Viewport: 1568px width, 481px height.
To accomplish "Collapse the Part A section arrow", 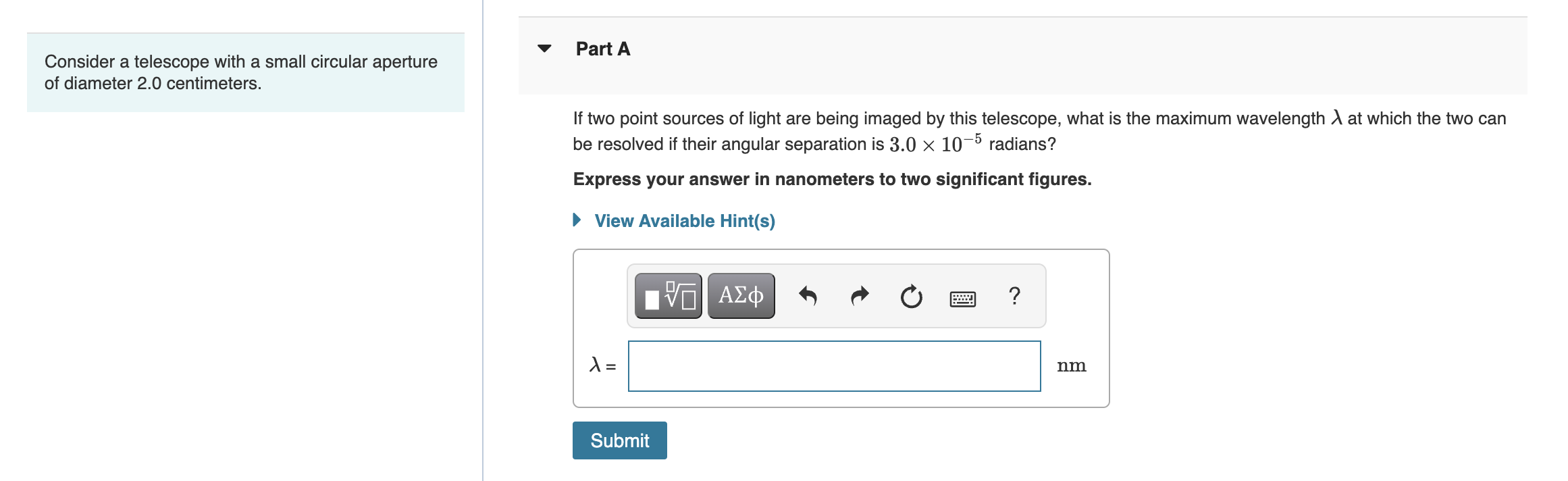I will (x=544, y=49).
